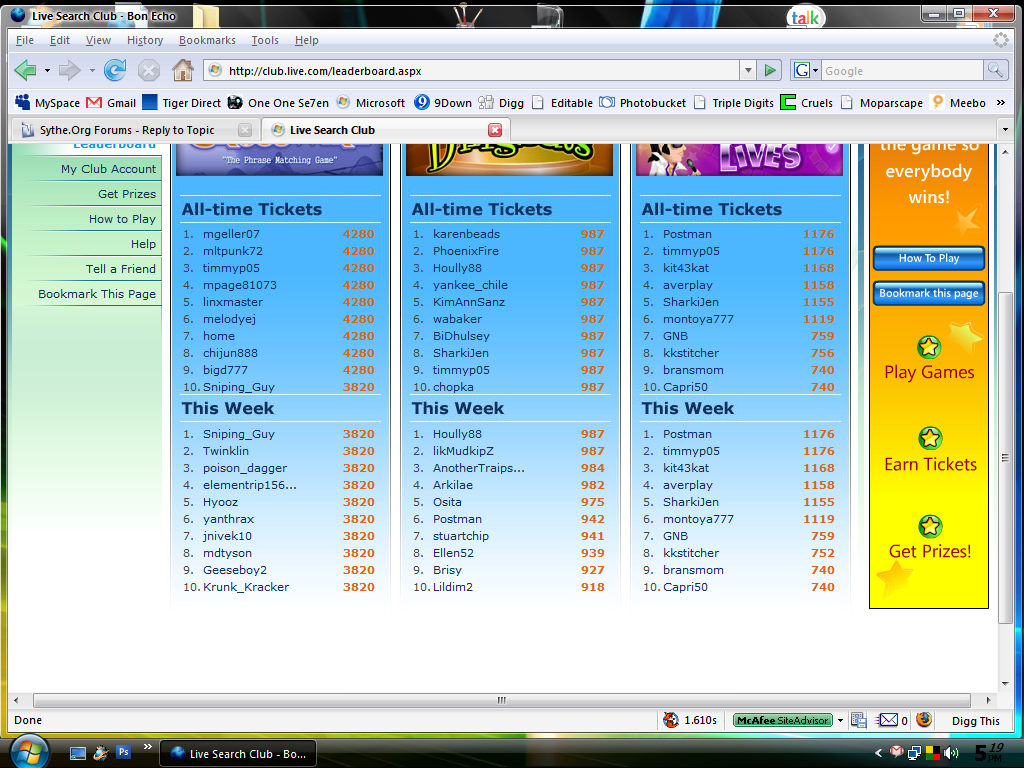Go back with the green arrow
Image resolution: width=1024 pixels, height=768 pixels.
point(25,70)
